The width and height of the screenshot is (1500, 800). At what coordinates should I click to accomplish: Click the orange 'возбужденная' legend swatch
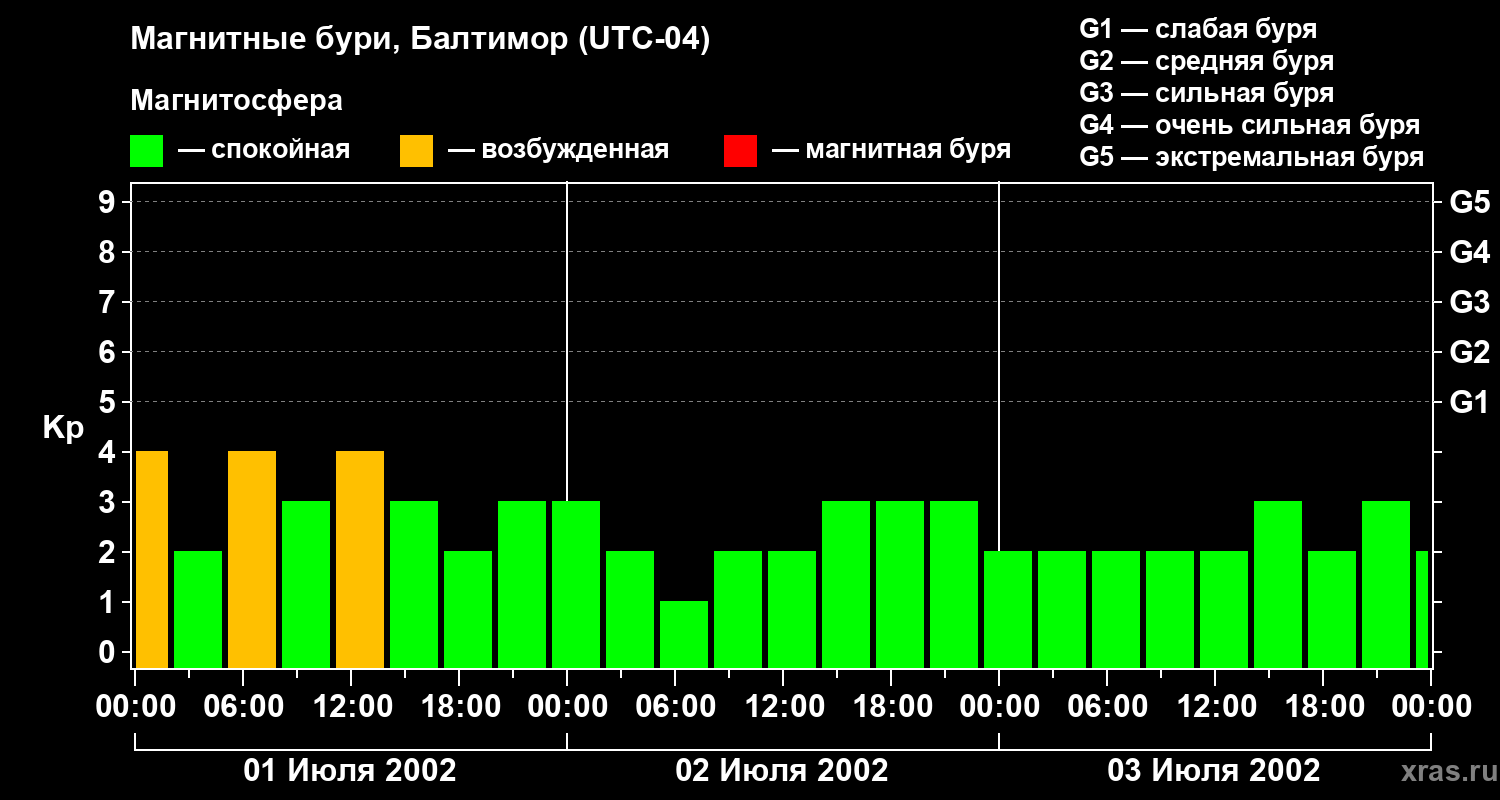pos(416,151)
